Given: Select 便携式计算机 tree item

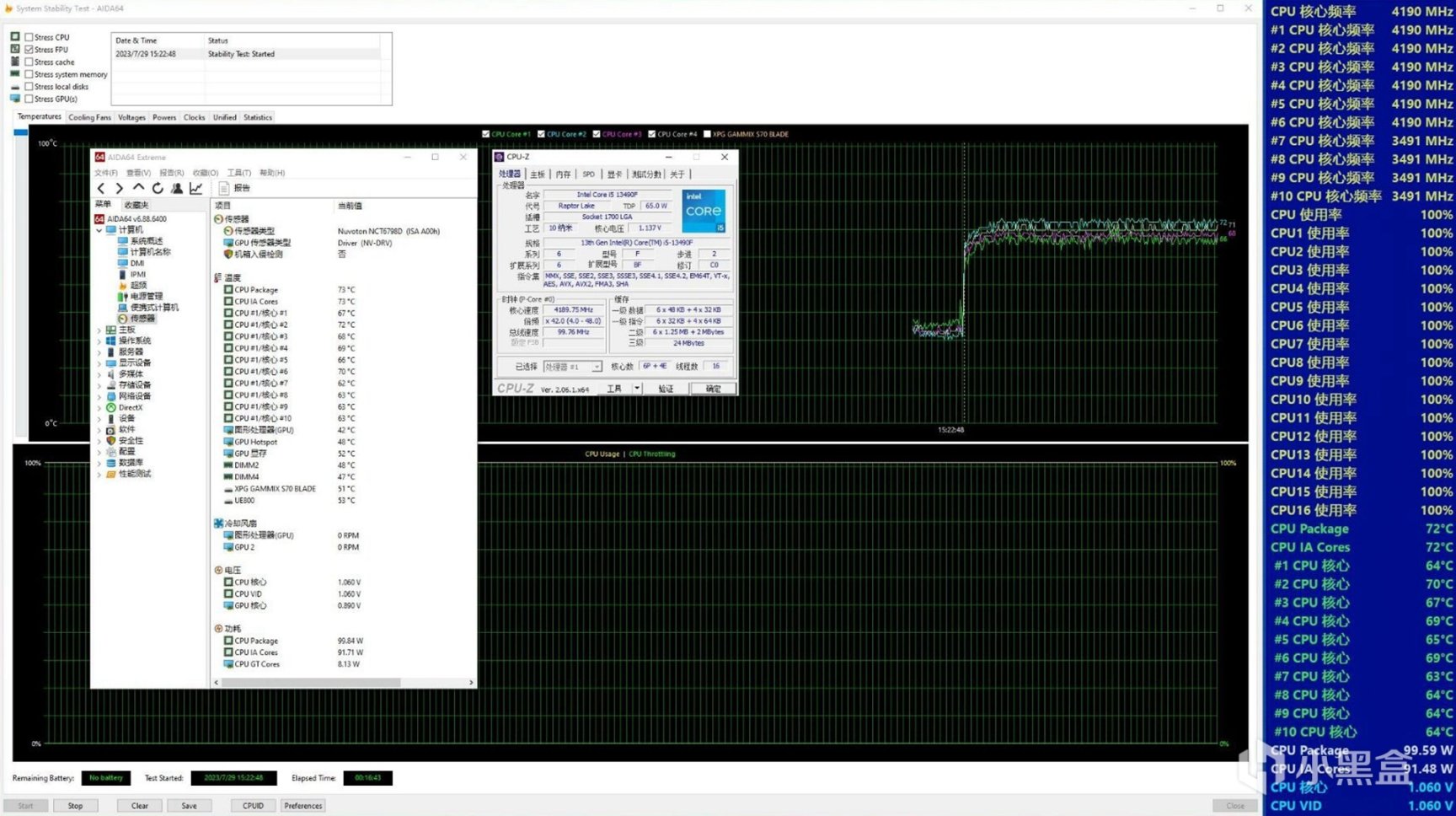Looking at the screenshot, I should pos(154,307).
